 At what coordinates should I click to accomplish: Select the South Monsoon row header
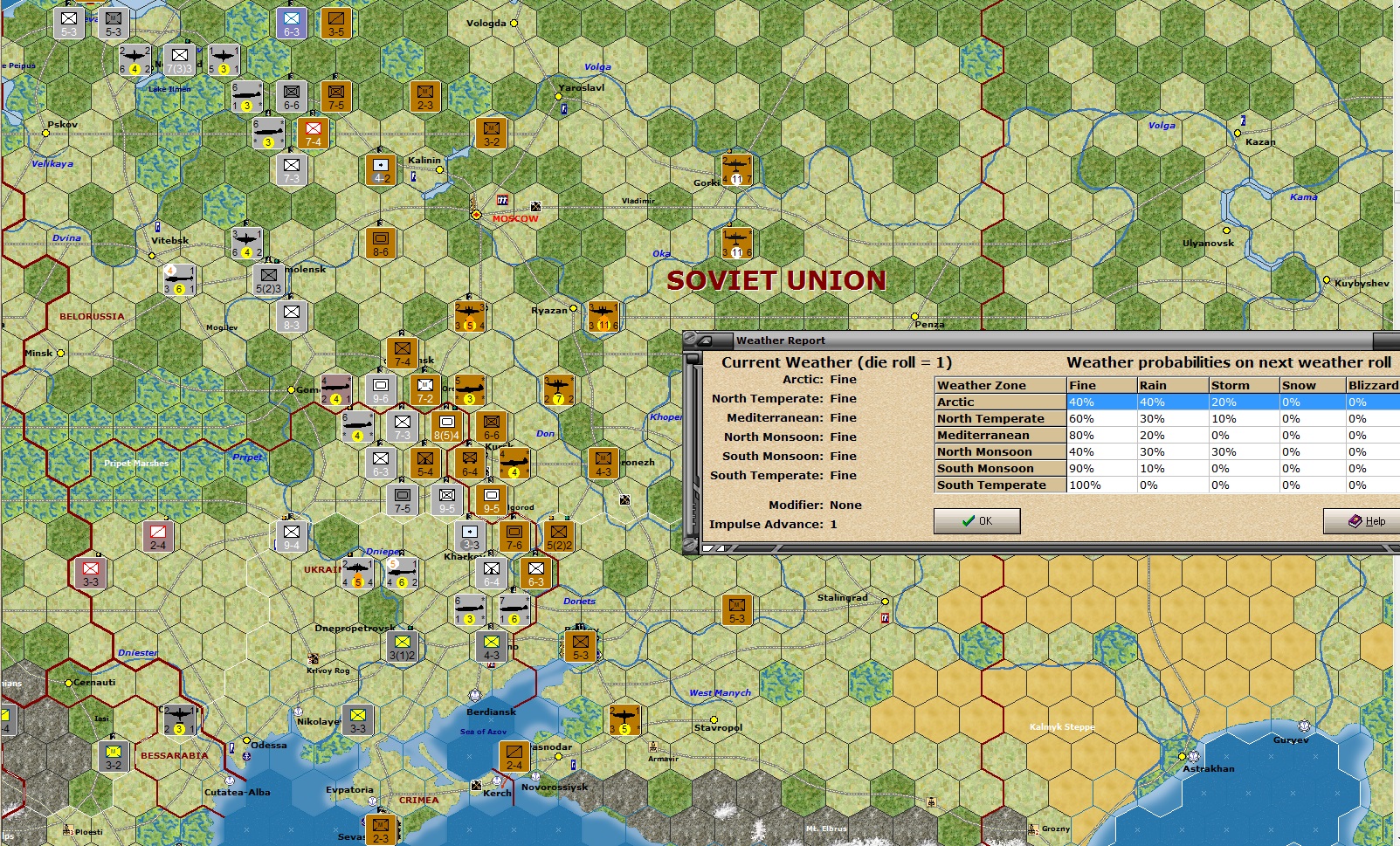[1001, 469]
